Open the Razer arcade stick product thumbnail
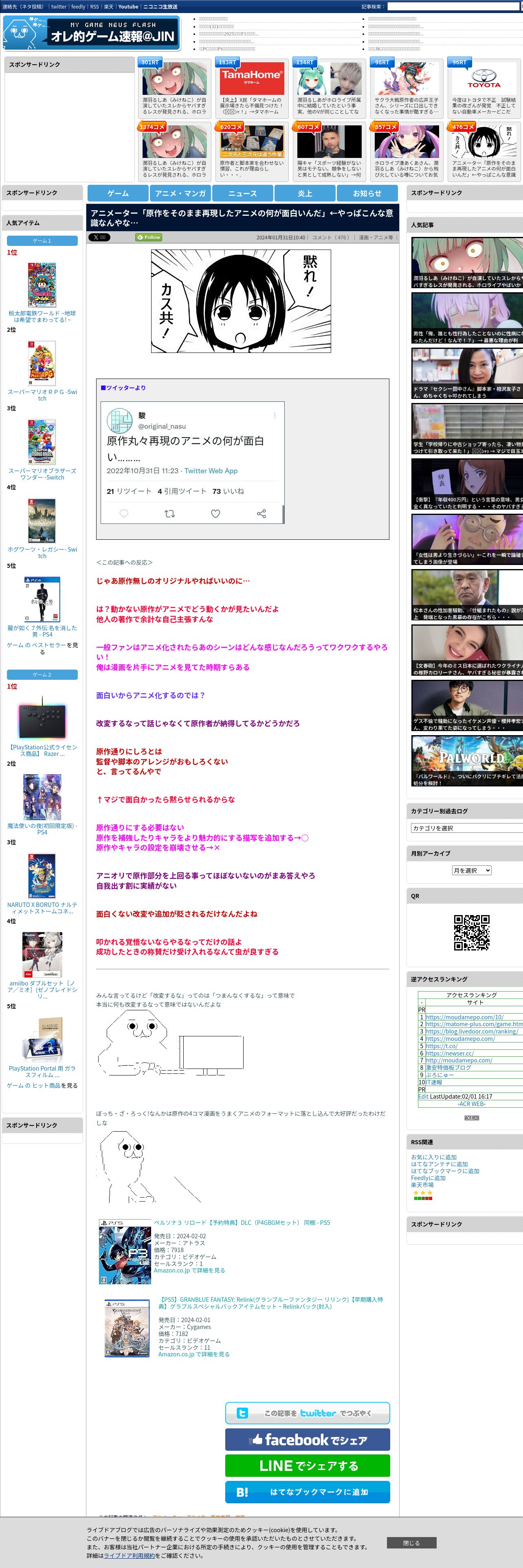The width and height of the screenshot is (523, 1568). point(42,718)
